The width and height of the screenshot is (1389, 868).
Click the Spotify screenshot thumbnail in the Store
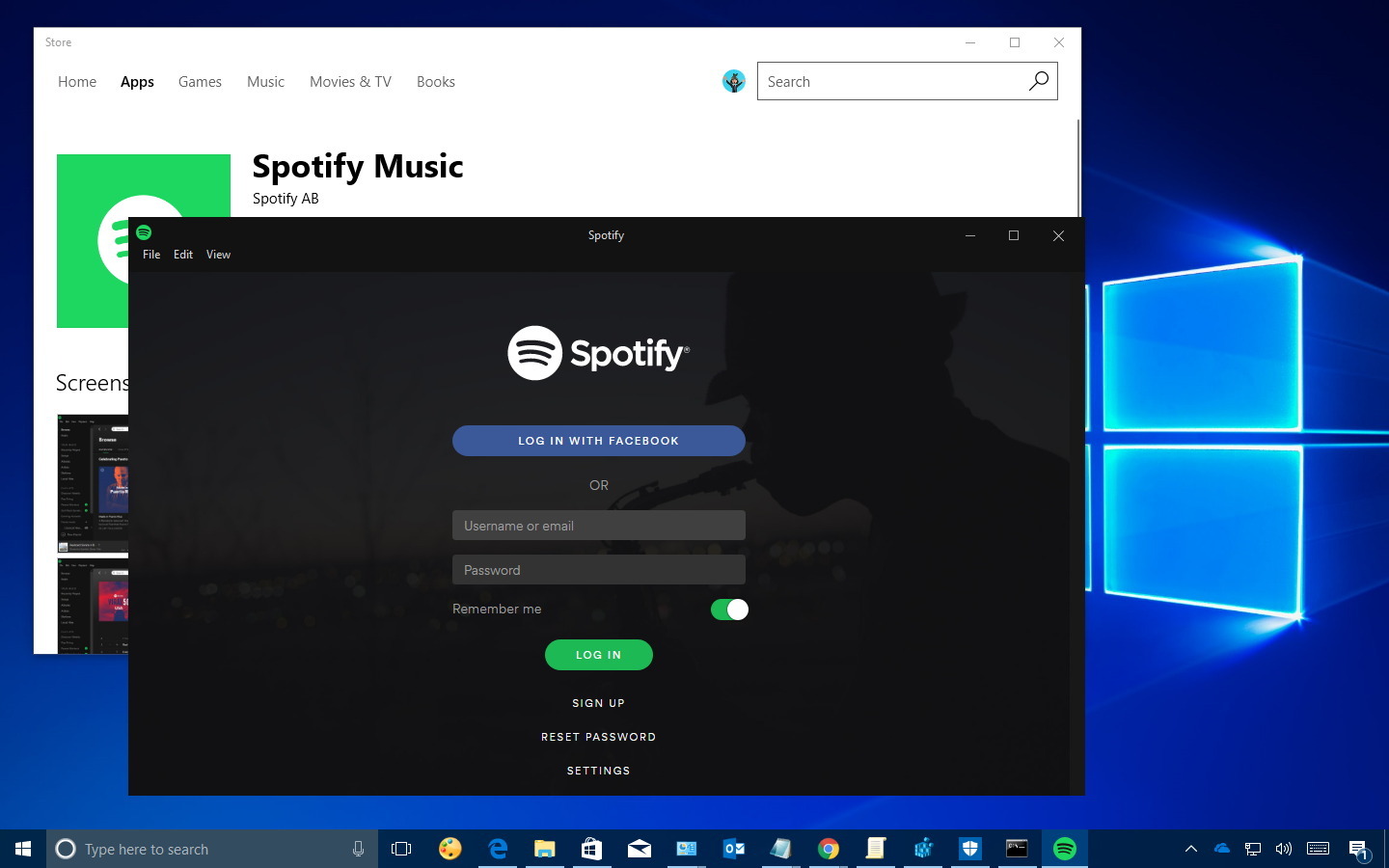pyautogui.click(x=93, y=482)
